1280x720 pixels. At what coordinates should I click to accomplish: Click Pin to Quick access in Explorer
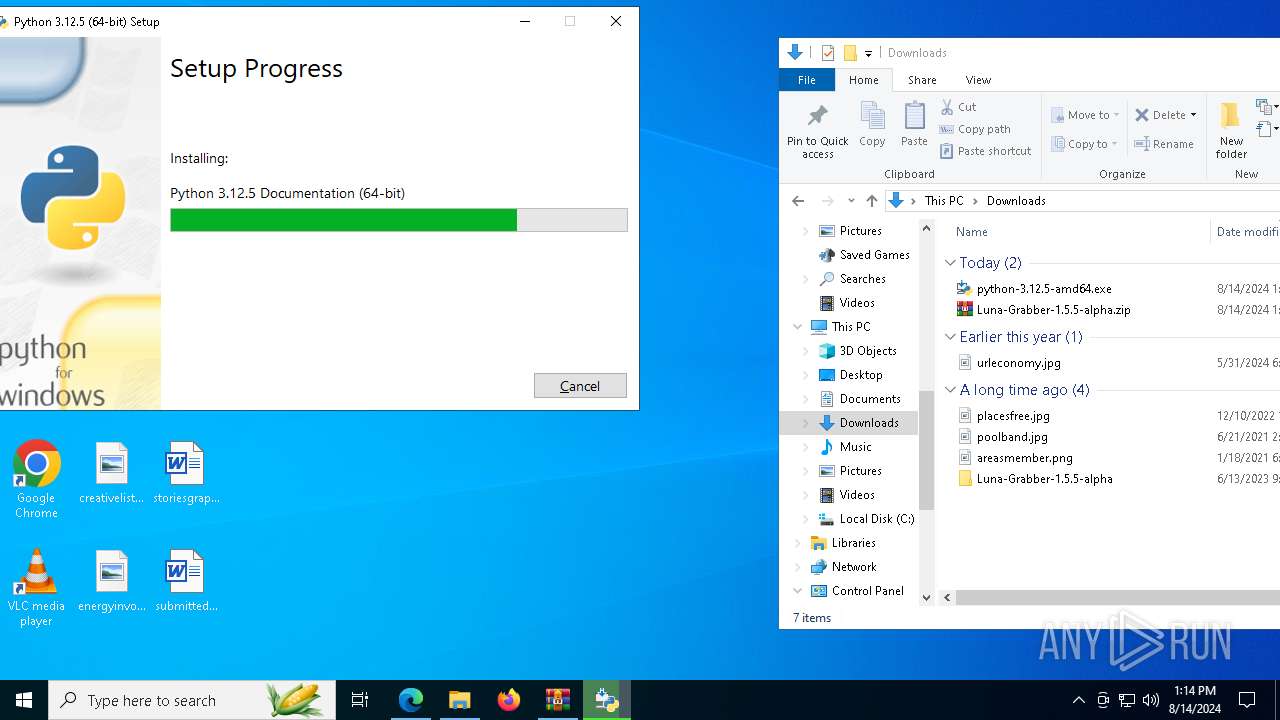pyautogui.click(x=817, y=131)
